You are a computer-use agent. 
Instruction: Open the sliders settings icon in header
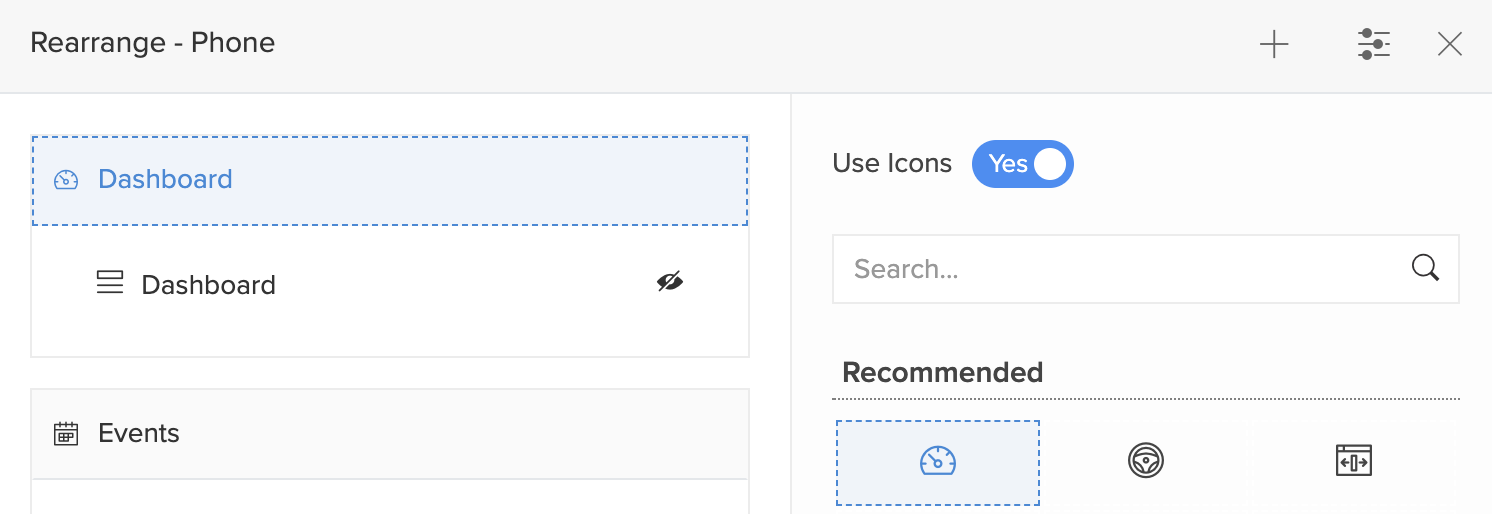point(1374,44)
